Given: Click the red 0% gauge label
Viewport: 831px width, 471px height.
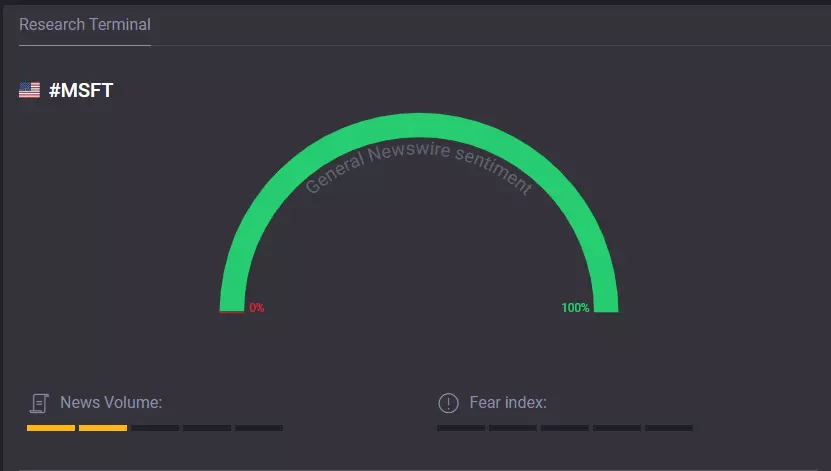Looking at the screenshot, I should [257, 308].
